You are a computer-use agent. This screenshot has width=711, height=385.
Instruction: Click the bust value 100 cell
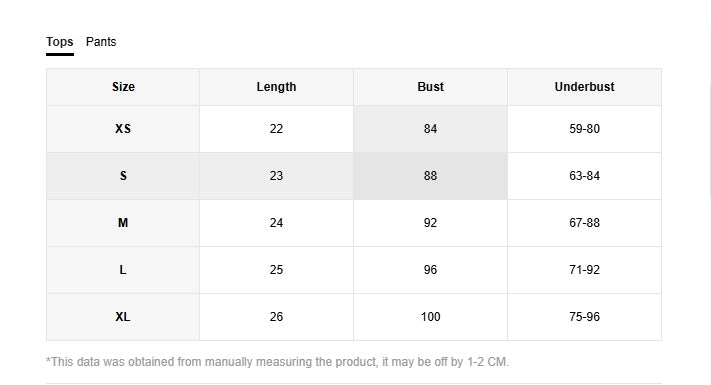click(x=430, y=317)
